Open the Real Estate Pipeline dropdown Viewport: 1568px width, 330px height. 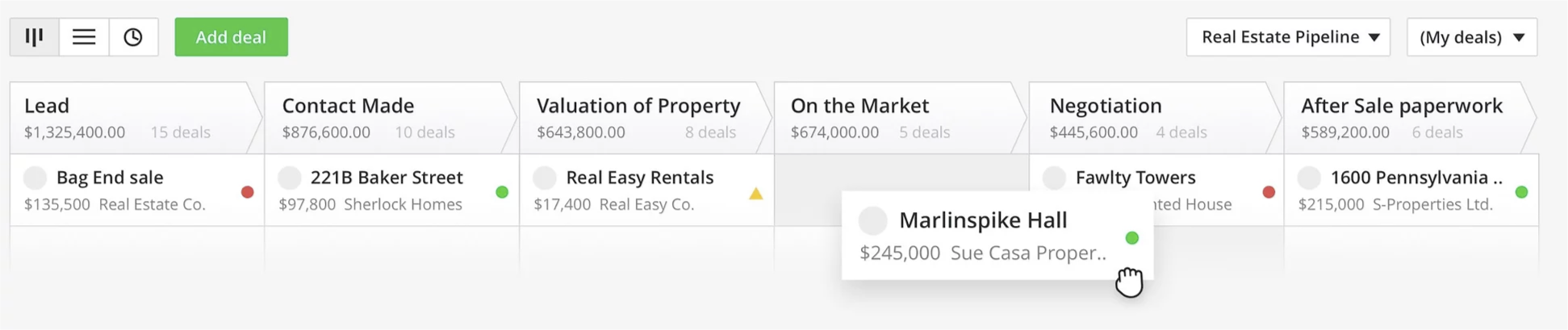1288,37
